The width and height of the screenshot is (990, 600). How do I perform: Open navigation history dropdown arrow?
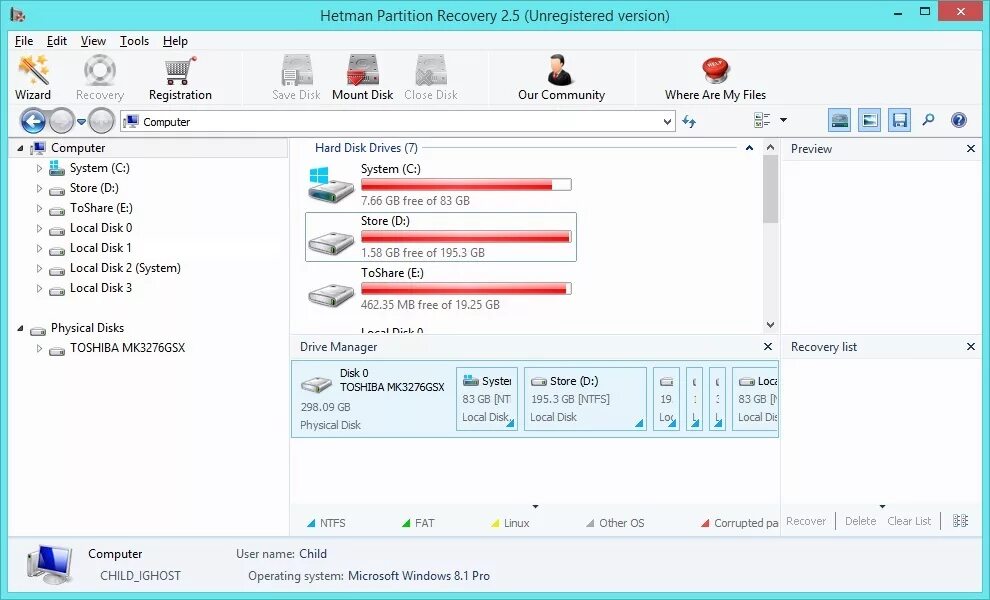[x=81, y=121]
